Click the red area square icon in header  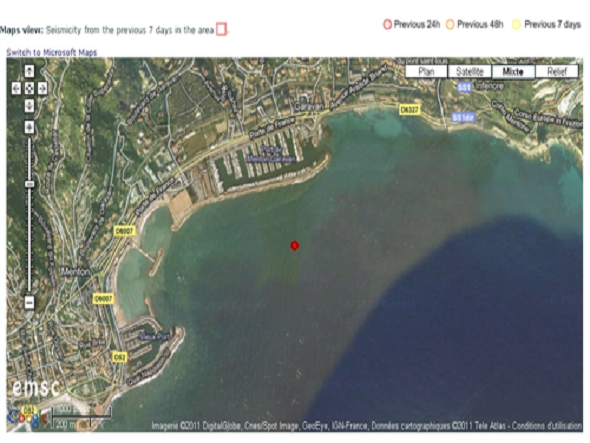[221, 29]
